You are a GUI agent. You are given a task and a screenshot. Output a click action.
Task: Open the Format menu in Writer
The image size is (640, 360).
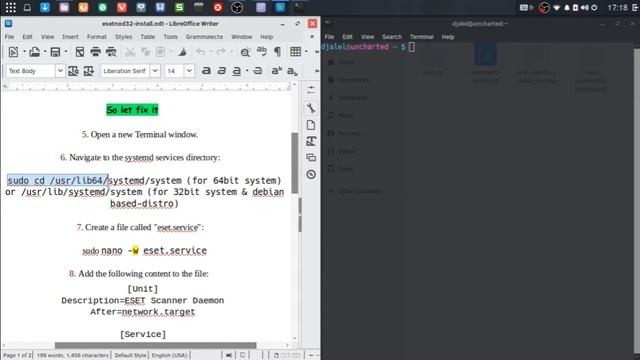(x=97, y=37)
